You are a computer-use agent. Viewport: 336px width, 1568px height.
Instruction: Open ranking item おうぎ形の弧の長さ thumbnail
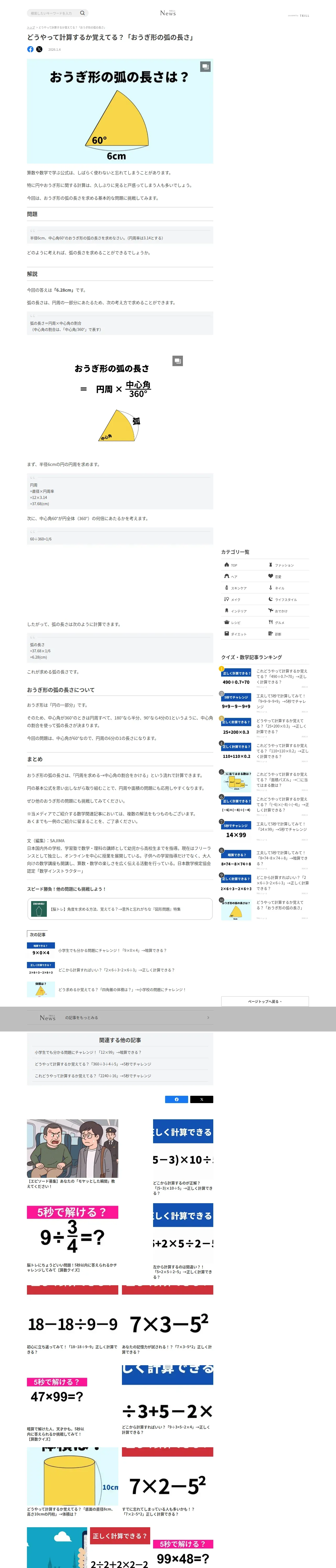(x=236, y=909)
